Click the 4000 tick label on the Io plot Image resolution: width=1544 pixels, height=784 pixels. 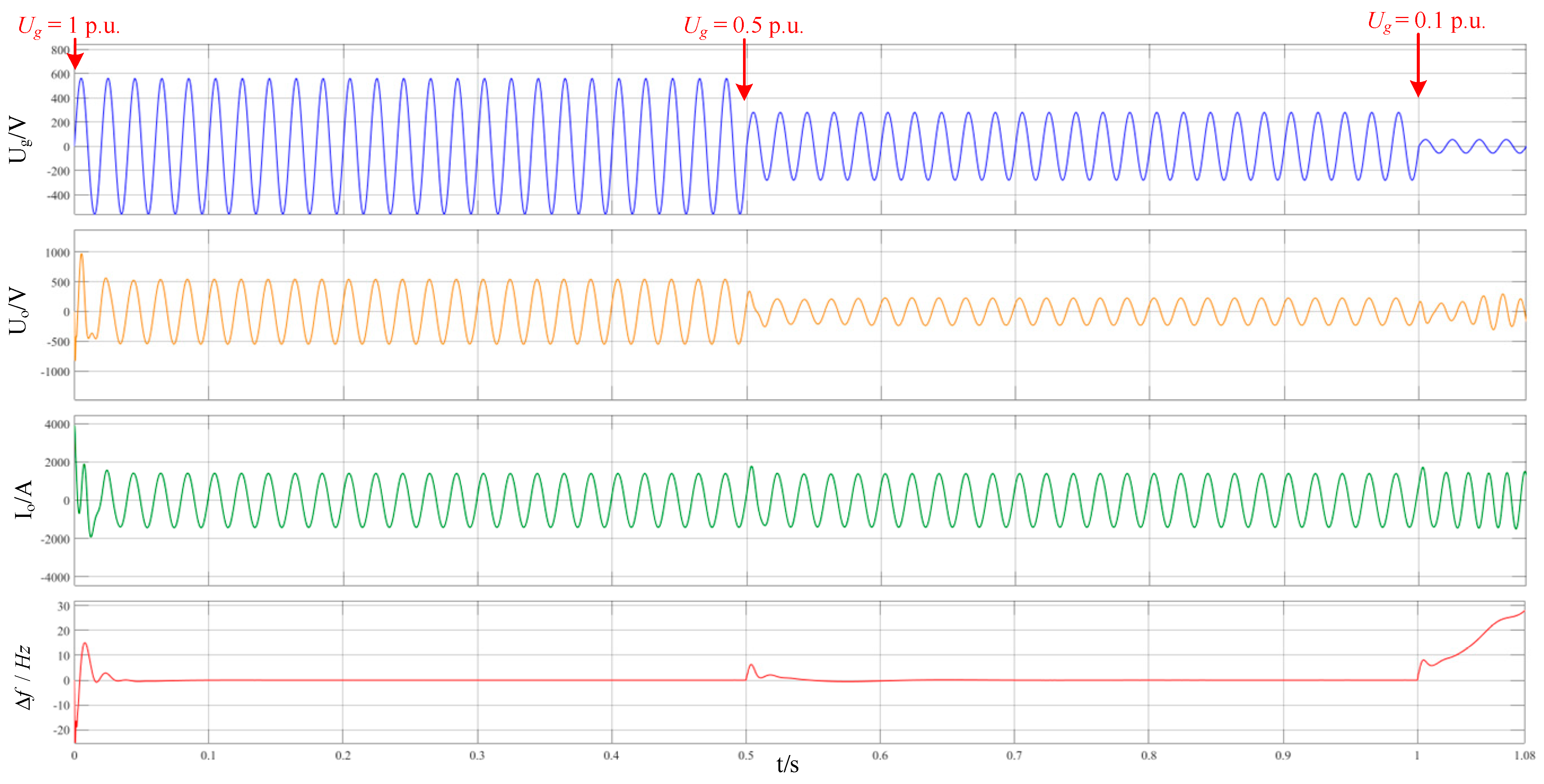[57, 425]
